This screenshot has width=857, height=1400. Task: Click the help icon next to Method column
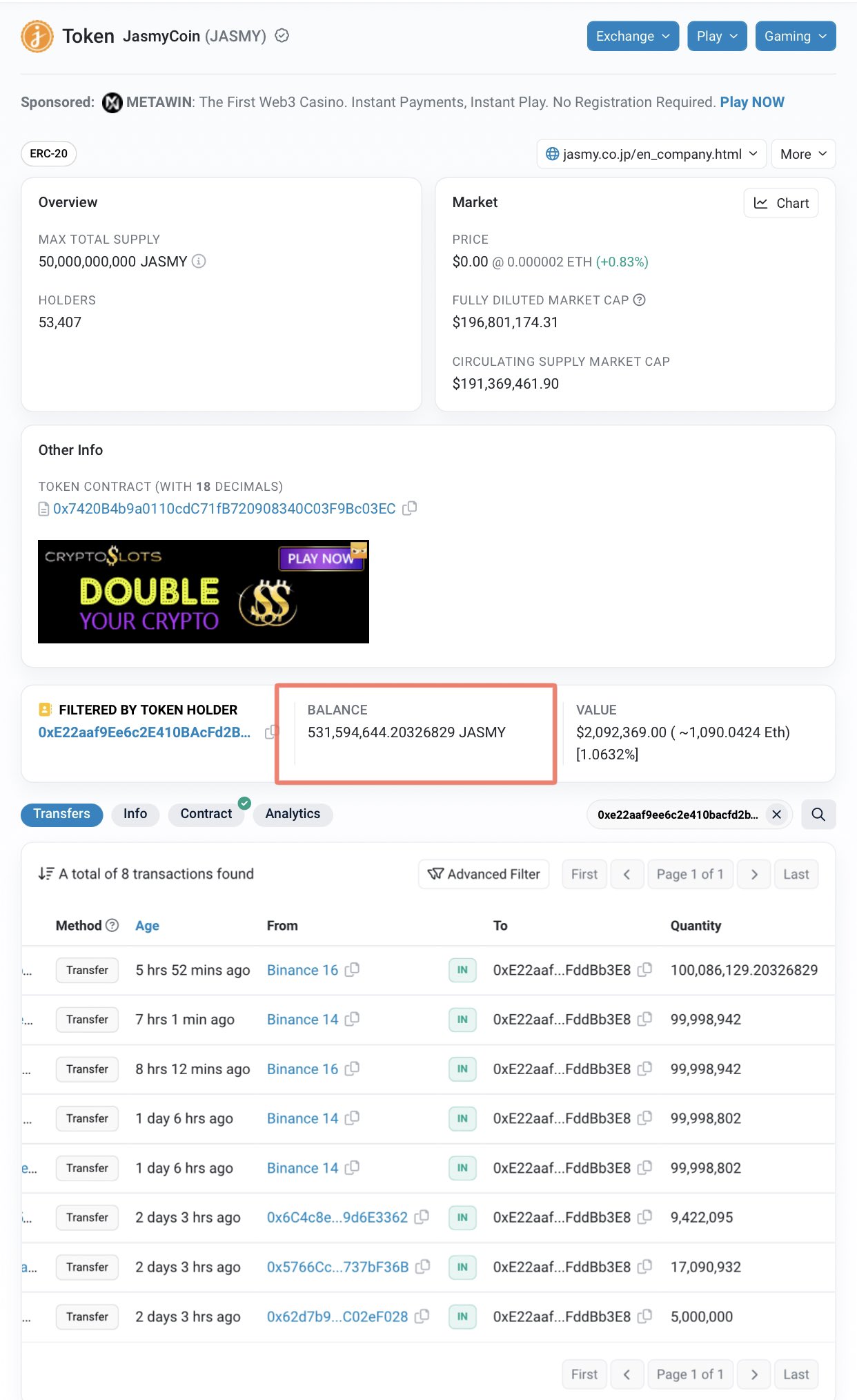click(x=112, y=925)
